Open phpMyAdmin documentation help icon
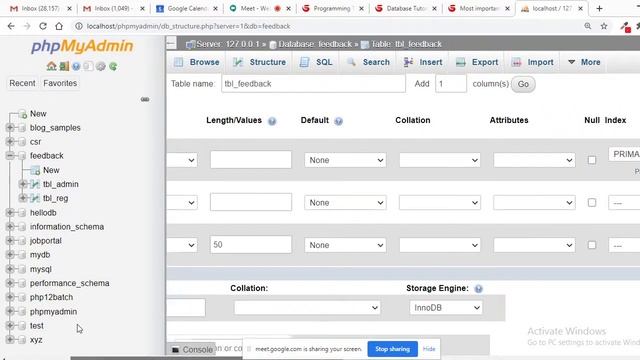640x360 pixels. (x=76, y=66)
